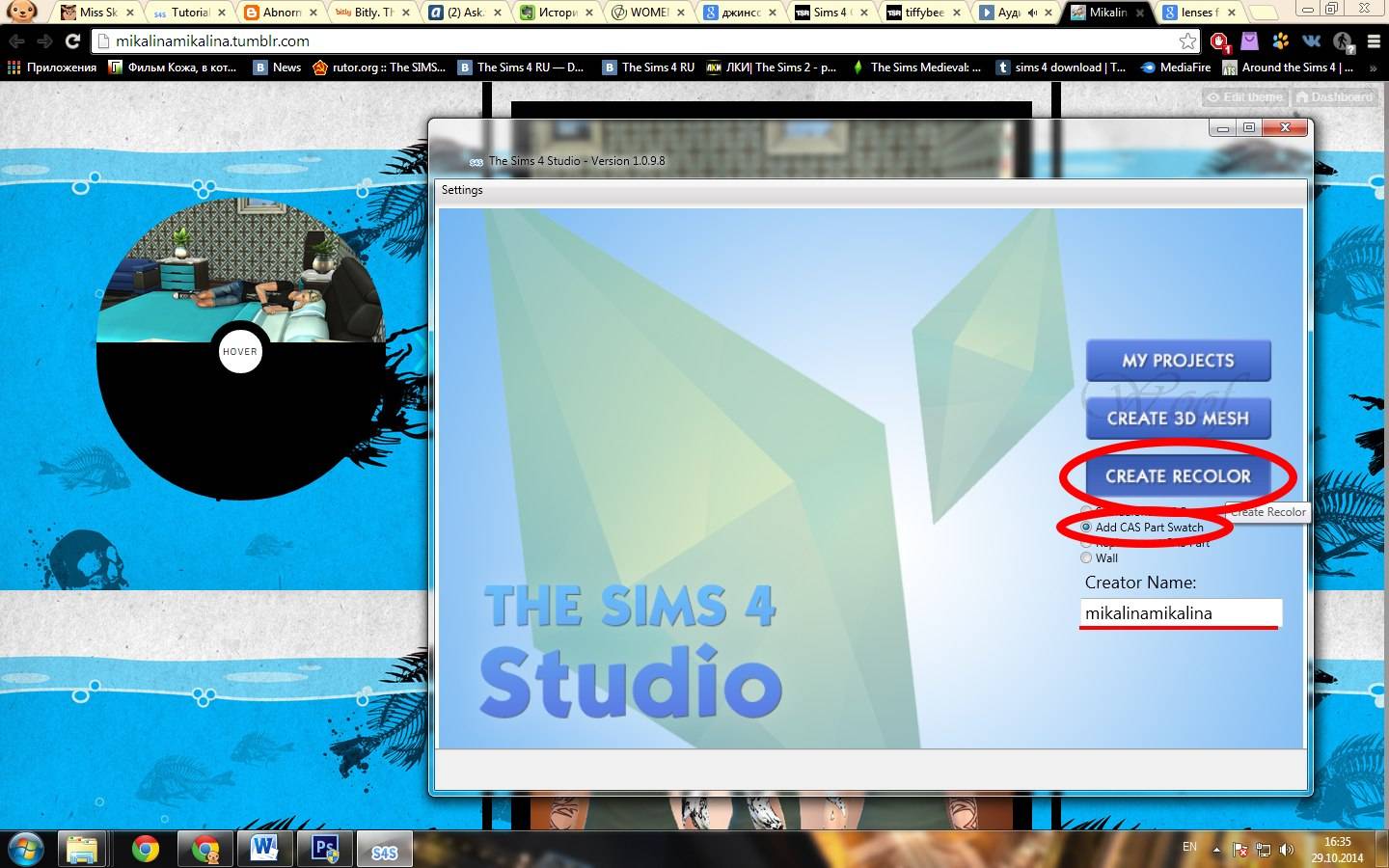Open the Chrome menu hamburger icon

(1374, 41)
